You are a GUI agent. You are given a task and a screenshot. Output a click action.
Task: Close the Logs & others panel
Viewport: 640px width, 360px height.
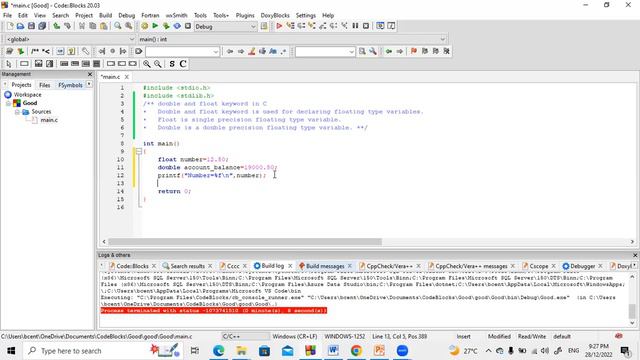click(x=635, y=255)
